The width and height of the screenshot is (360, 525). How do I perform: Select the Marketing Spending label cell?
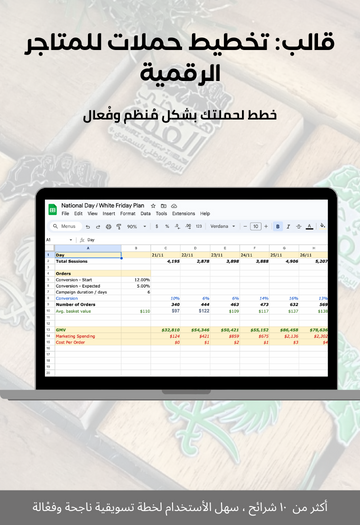click(x=88, y=336)
